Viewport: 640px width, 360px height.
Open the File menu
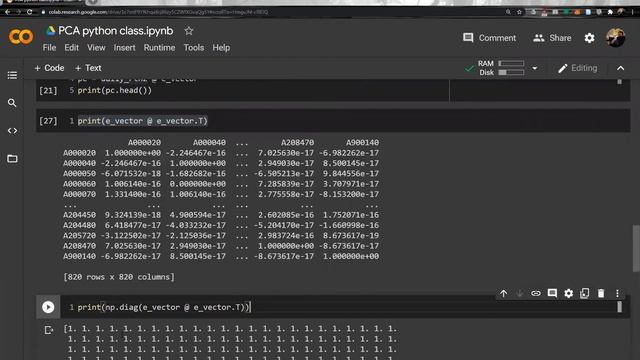[x=49, y=48]
